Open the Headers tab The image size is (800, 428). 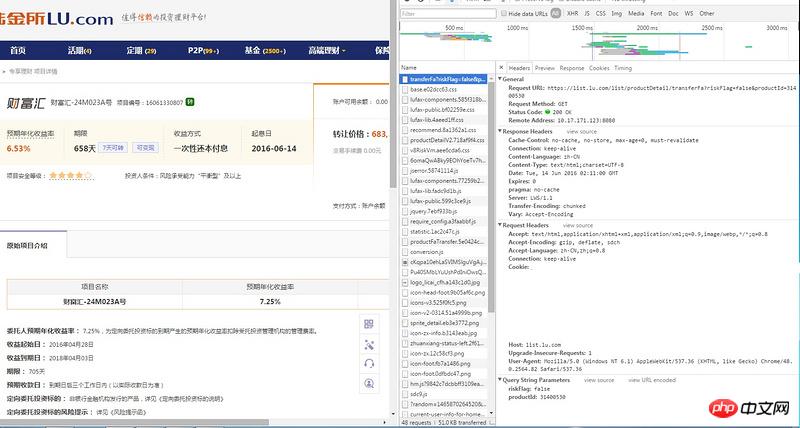(x=519, y=68)
